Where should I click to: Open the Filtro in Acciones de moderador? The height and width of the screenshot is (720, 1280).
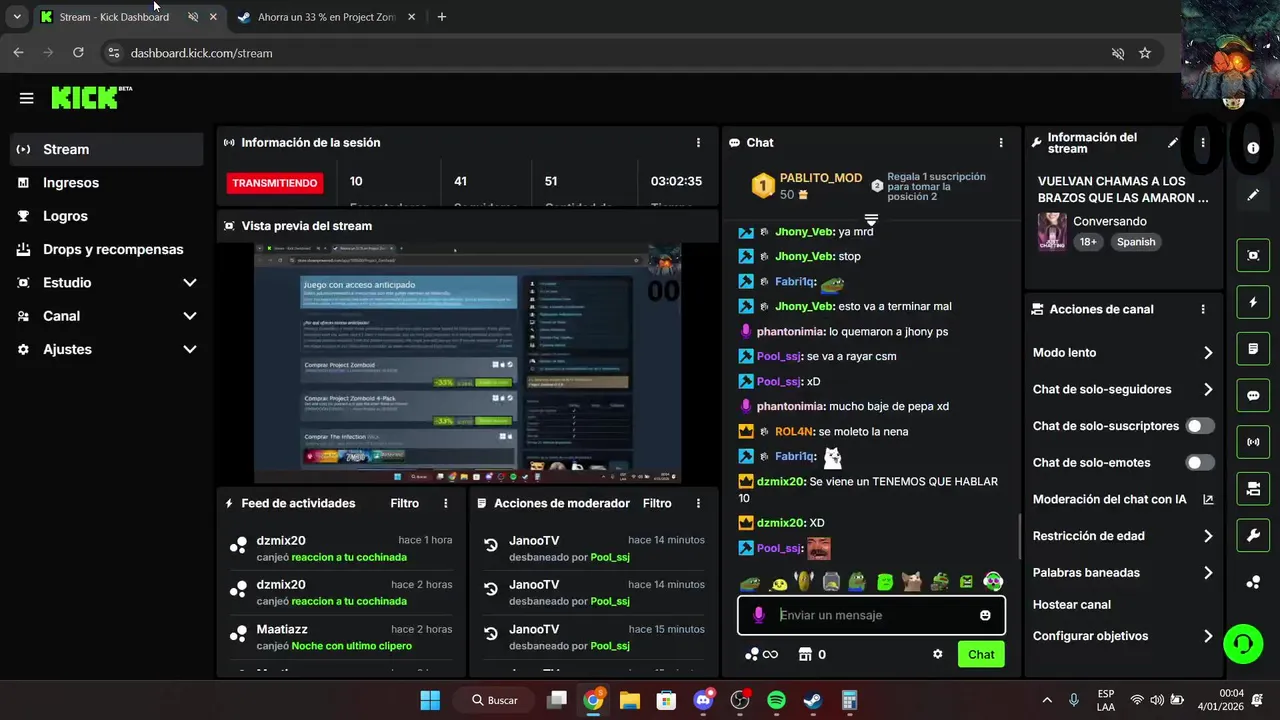click(x=657, y=504)
